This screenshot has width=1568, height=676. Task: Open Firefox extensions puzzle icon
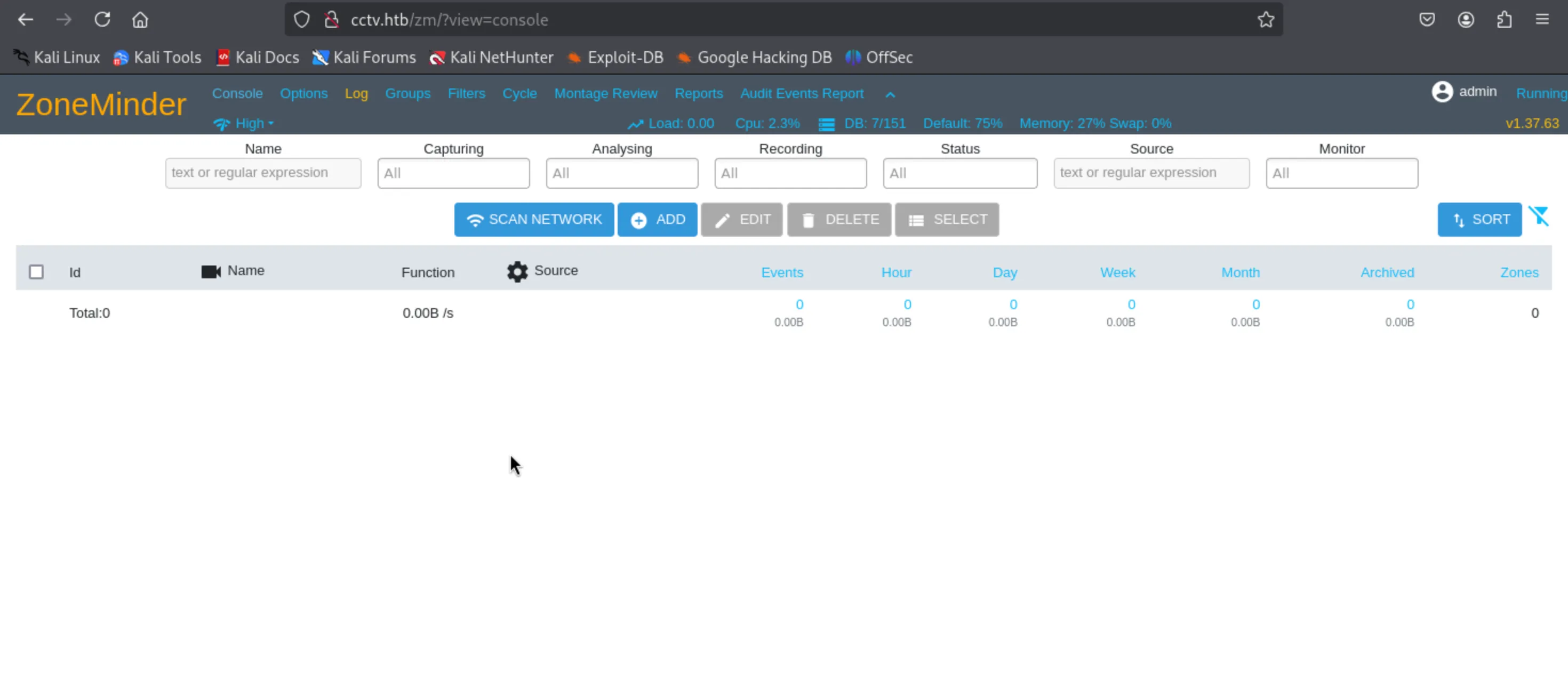(1504, 20)
